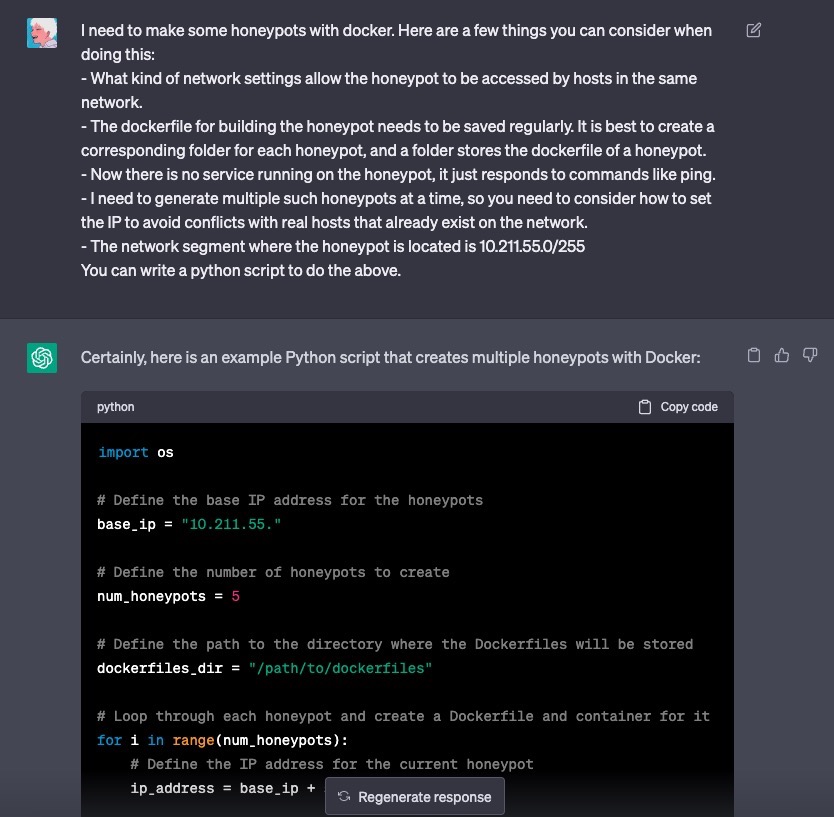Click the Regenerate response button
Screen dimensions: 834x817
pyautogui.click(x=415, y=797)
